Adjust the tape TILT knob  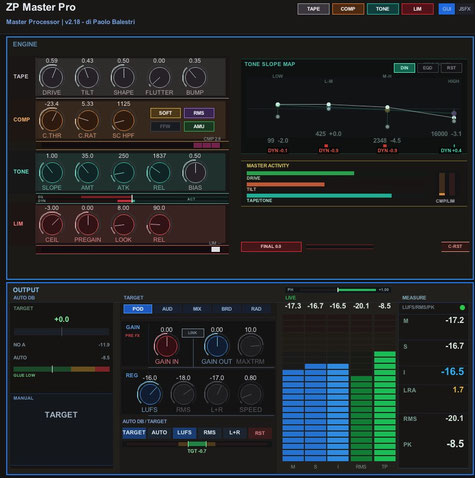pos(87,77)
